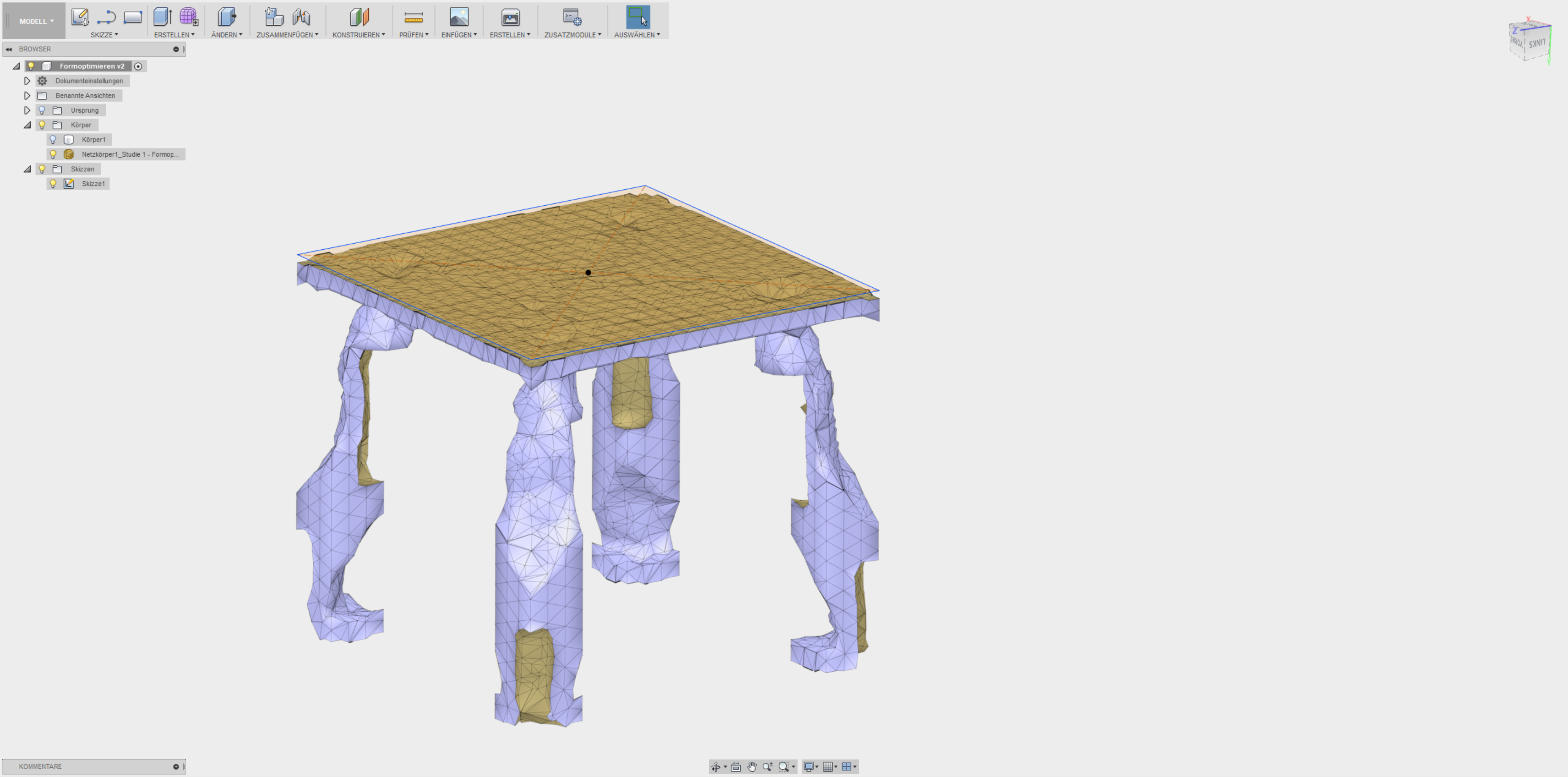Click the Dokumenteinstellungen gear icon
This screenshot has height=777, width=1568.
(42, 81)
